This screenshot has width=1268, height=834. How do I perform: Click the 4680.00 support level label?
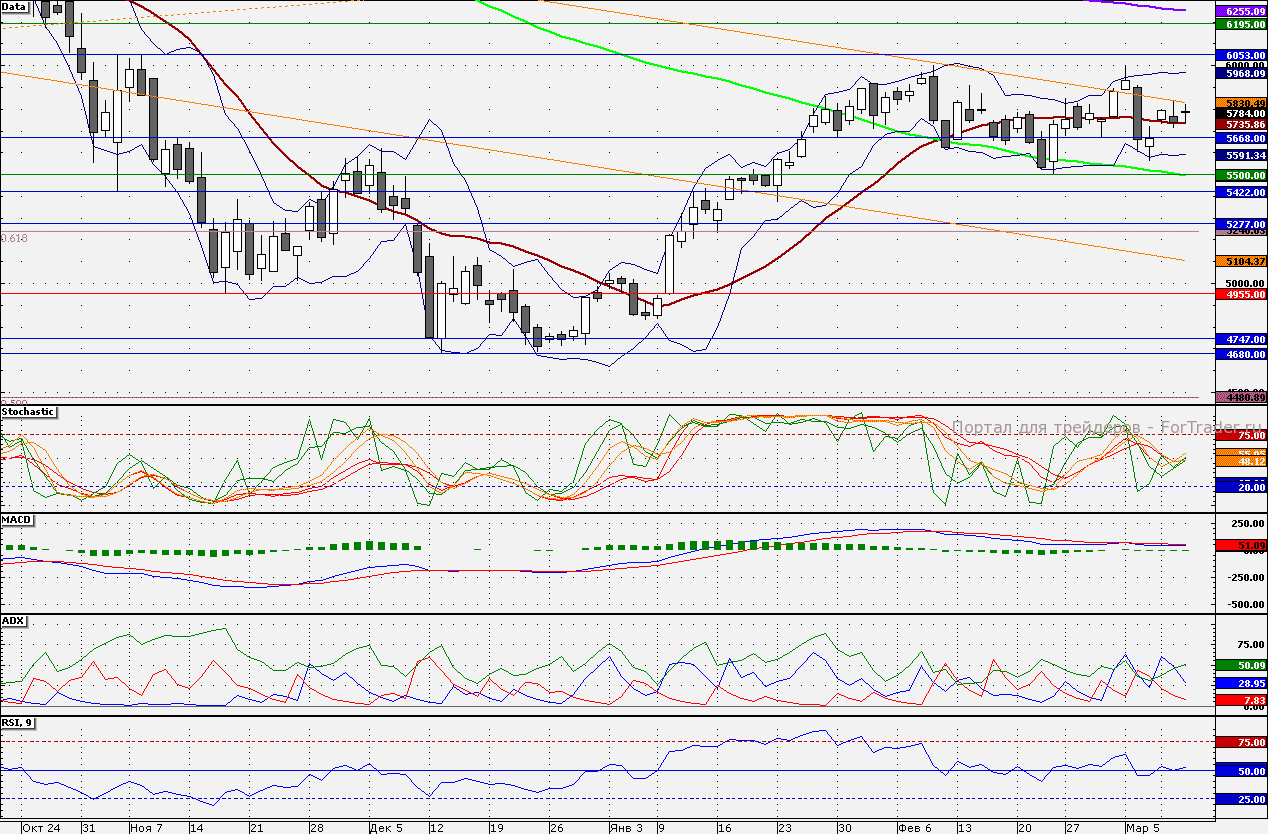pyautogui.click(x=1240, y=354)
